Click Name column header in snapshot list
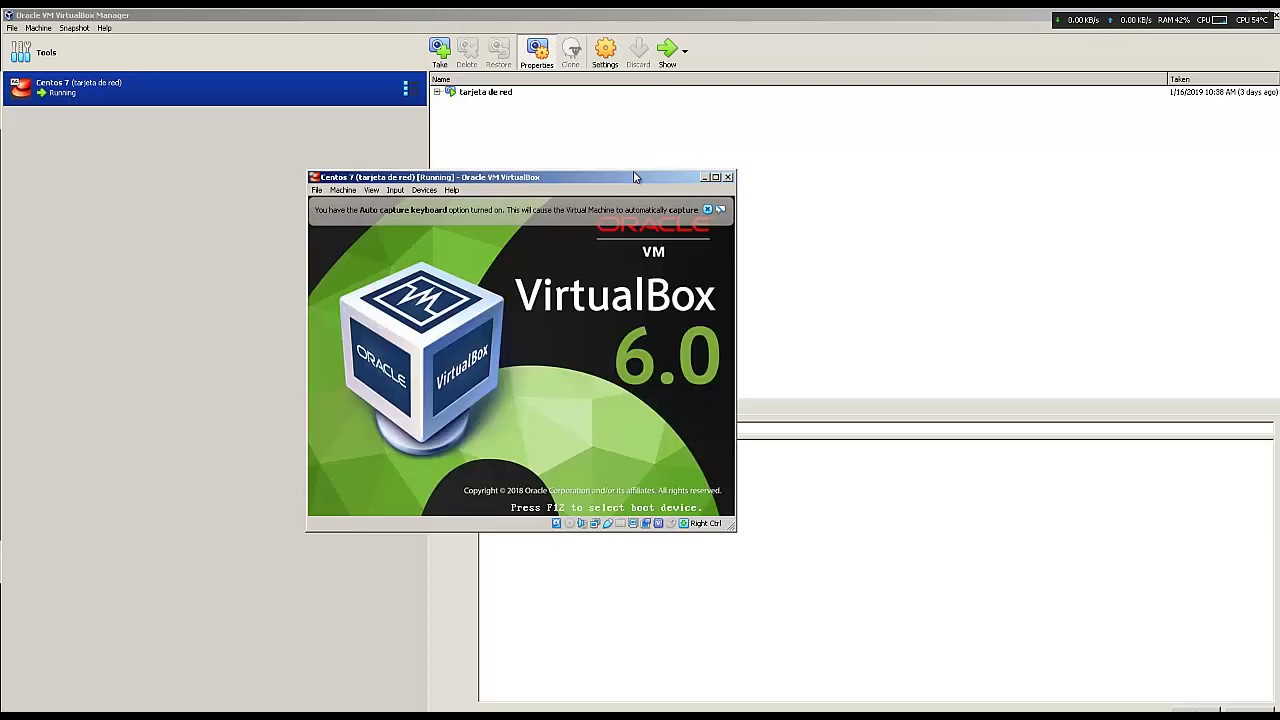This screenshot has height=720, width=1280. coord(799,79)
